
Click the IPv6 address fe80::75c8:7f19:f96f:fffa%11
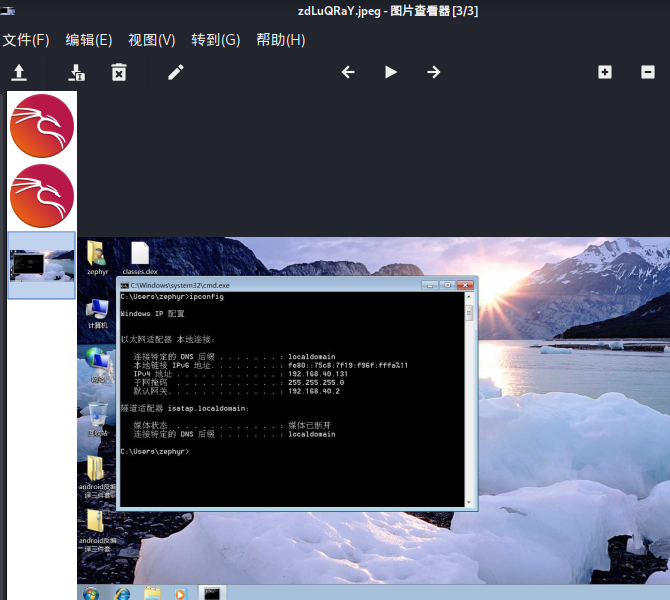click(348, 365)
